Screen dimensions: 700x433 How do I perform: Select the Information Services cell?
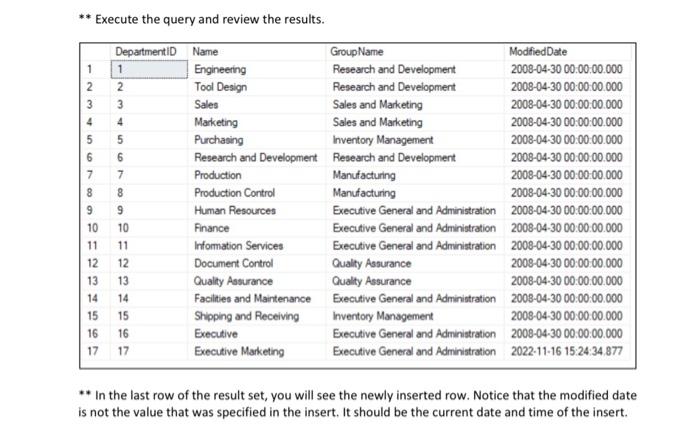click(257, 246)
